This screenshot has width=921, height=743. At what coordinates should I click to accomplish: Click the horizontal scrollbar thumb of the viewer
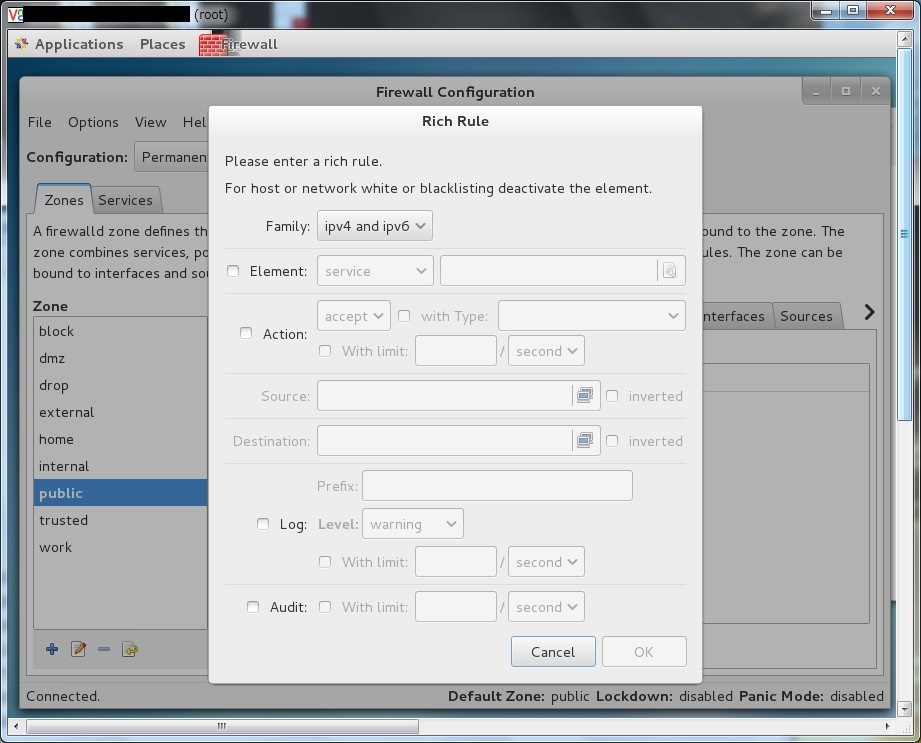[222, 727]
